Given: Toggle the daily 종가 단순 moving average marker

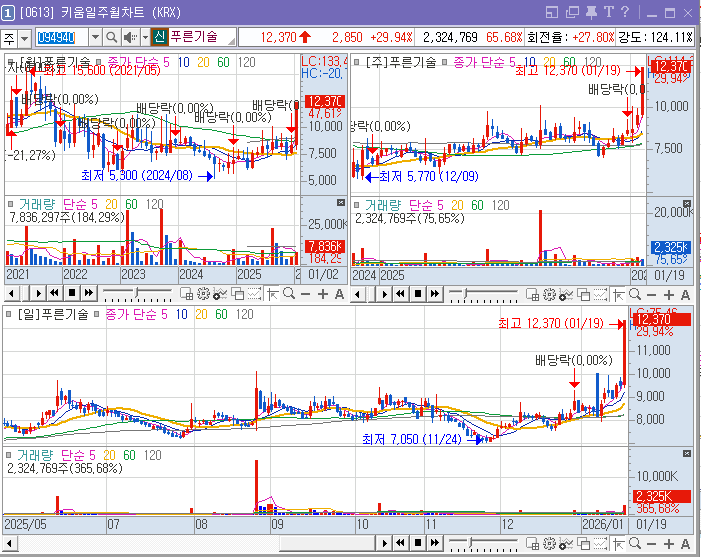Looking at the screenshot, I should click(x=96, y=315).
